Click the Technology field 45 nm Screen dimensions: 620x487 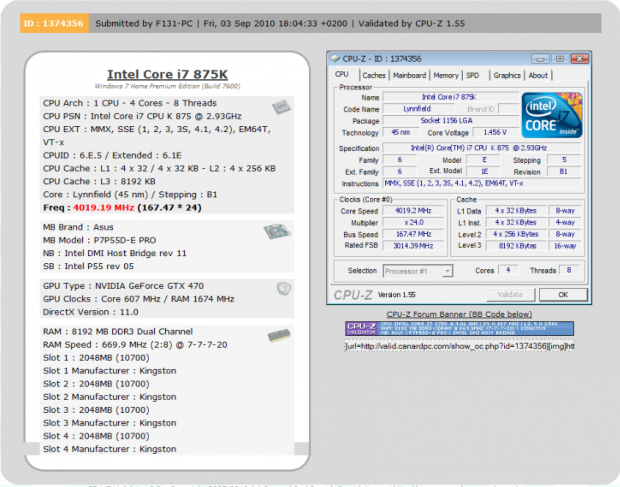[x=400, y=132]
